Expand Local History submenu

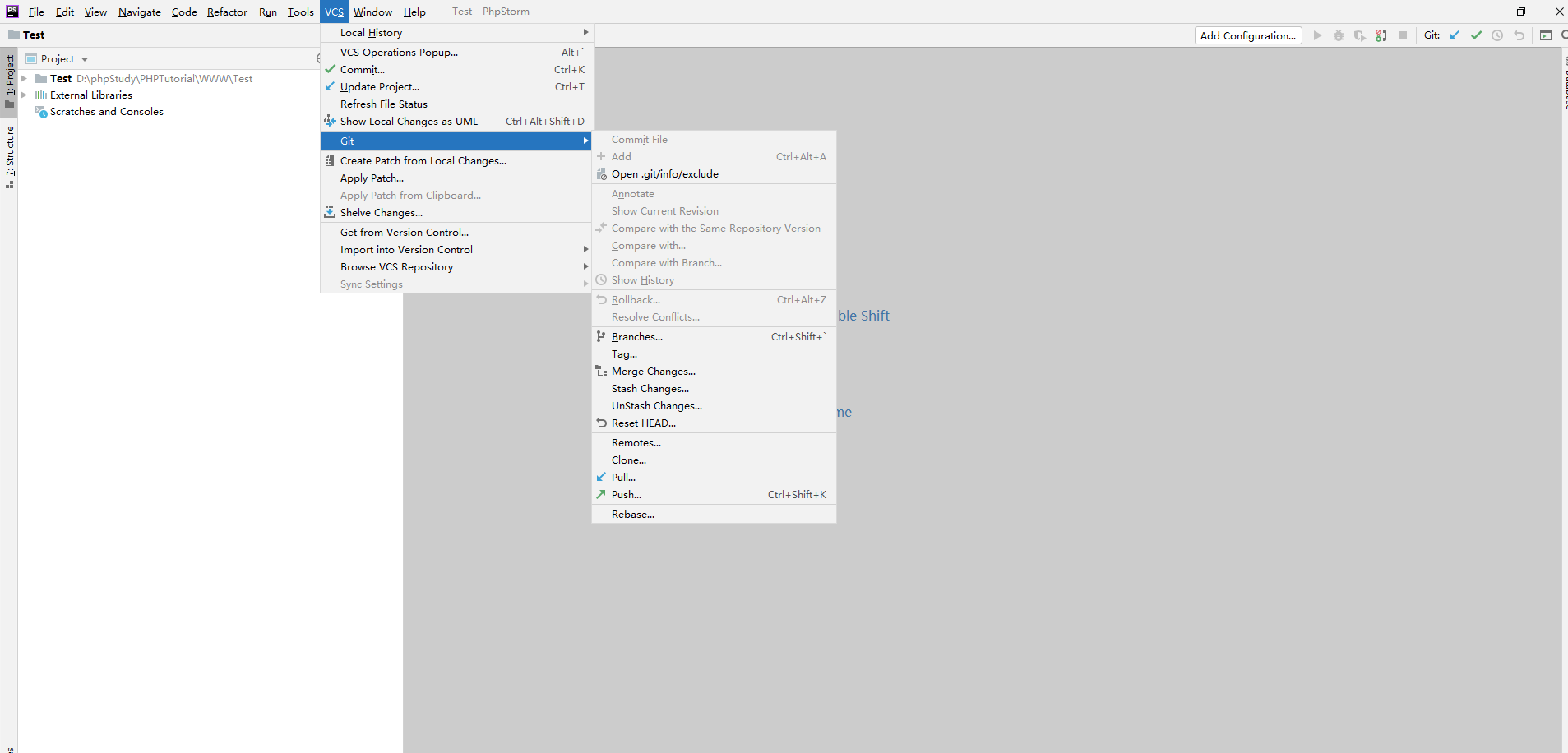[x=456, y=33]
